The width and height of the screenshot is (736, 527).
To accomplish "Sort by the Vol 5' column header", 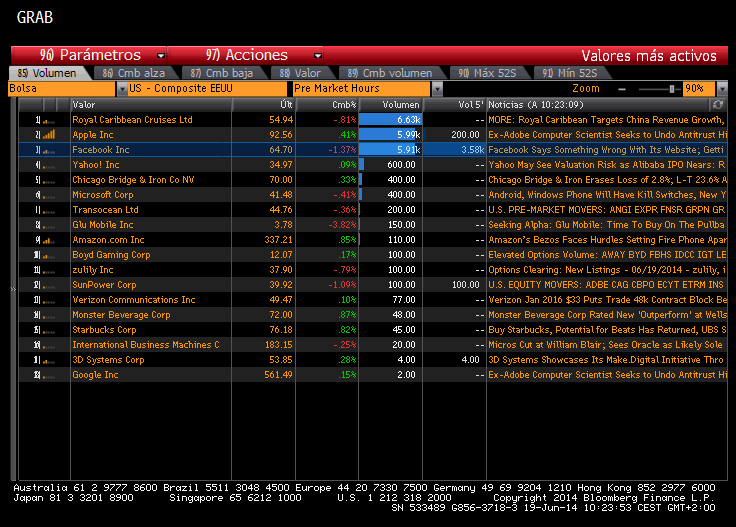I will (454, 105).
